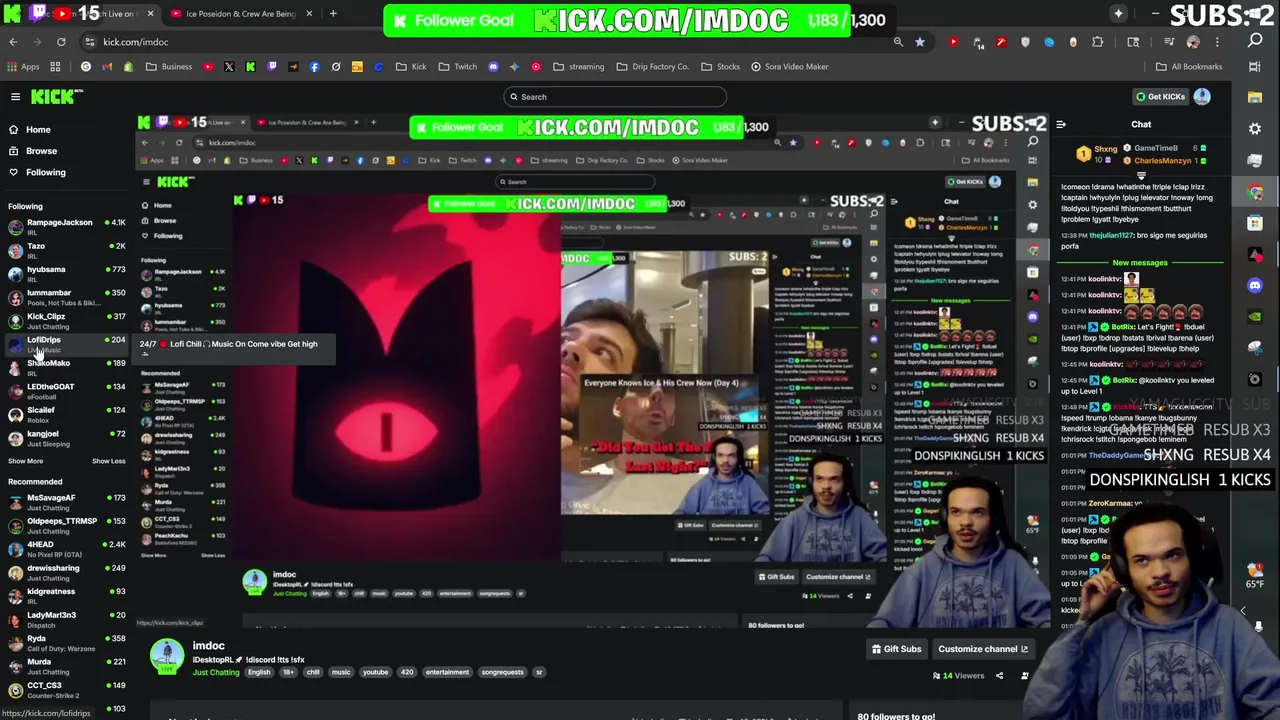The image size is (1280, 720).
Task: Click the share icon beside viewer count
Action: click(x=999, y=676)
